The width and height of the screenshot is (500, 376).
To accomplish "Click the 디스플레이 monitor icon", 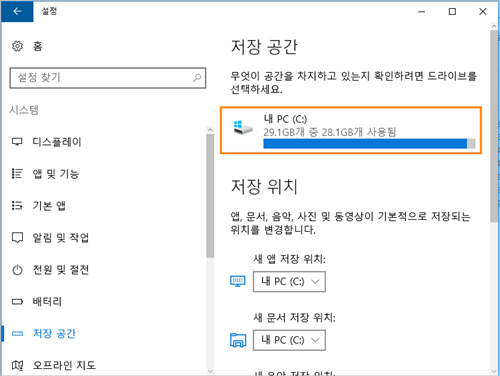I will pyautogui.click(x=17, y=142).
